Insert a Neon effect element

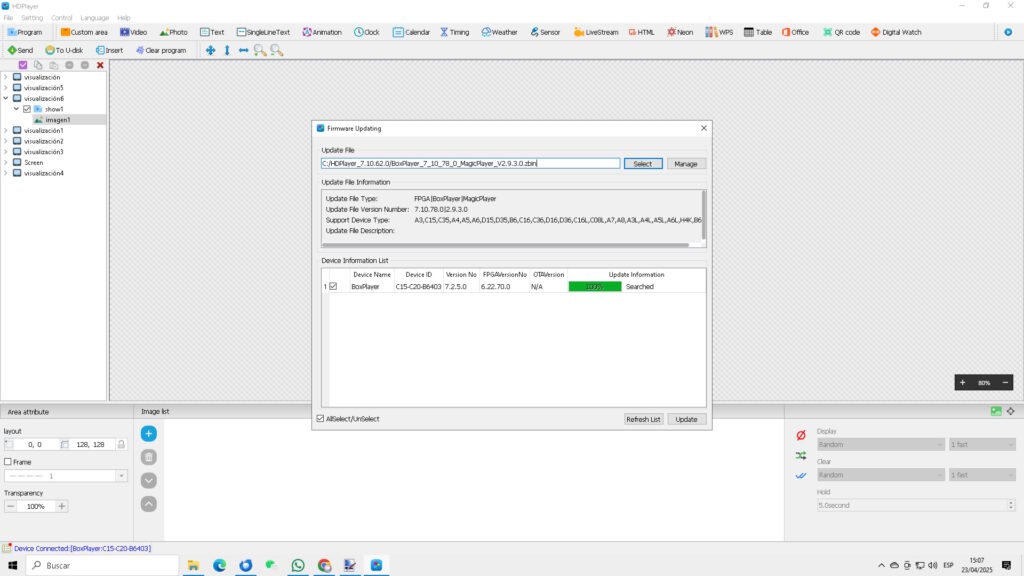[x=680, y=32]
